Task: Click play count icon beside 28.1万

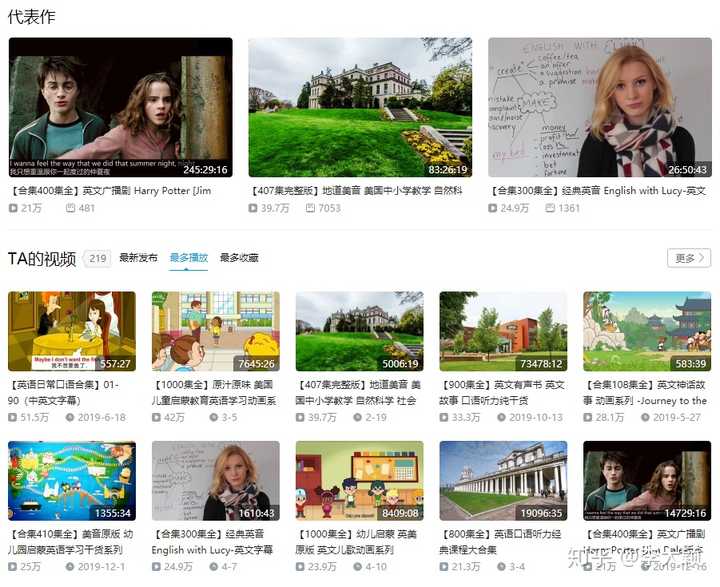Action: (587, 418)
